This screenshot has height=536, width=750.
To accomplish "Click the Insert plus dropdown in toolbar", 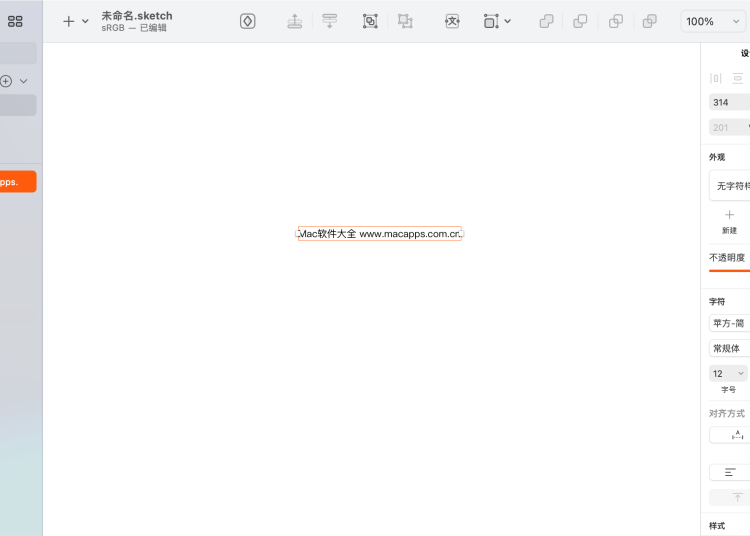I will tap(75, 21).
